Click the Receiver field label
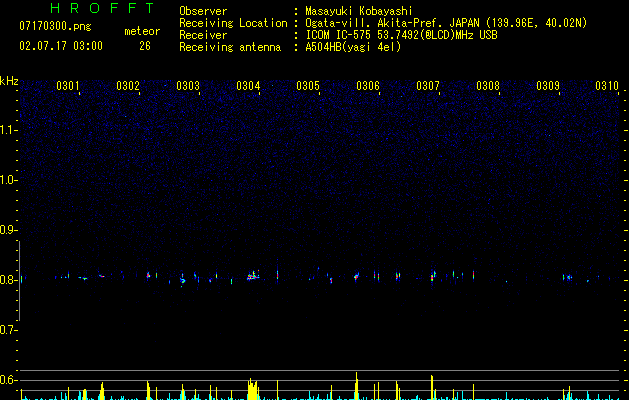The height and width of the screenshot is (400, 629). point(203,35)
